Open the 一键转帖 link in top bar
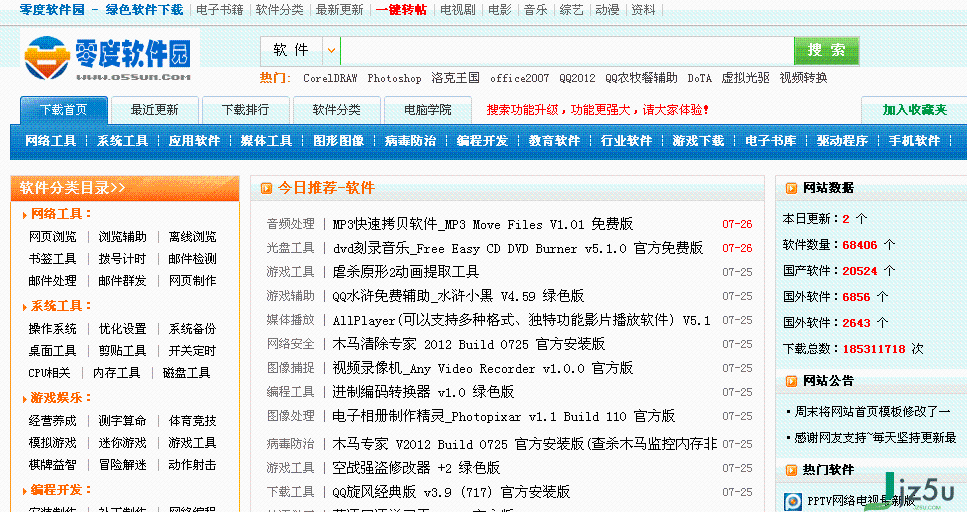The height and width of the screenshot is (512, 967). pos(401,10)
